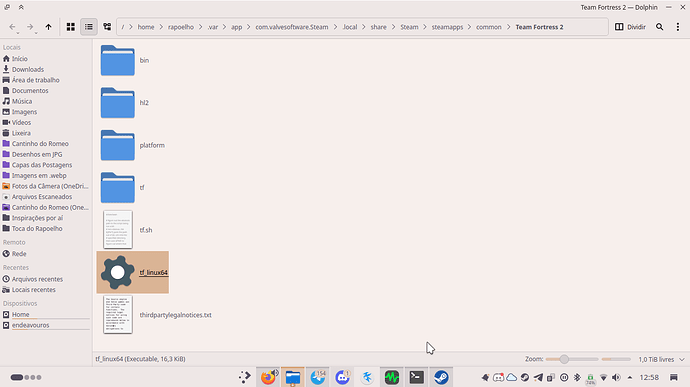The width and height of the screenshot is (690, 387).
Task: Open the Dolphin search icon
Action: click(659, 27)
